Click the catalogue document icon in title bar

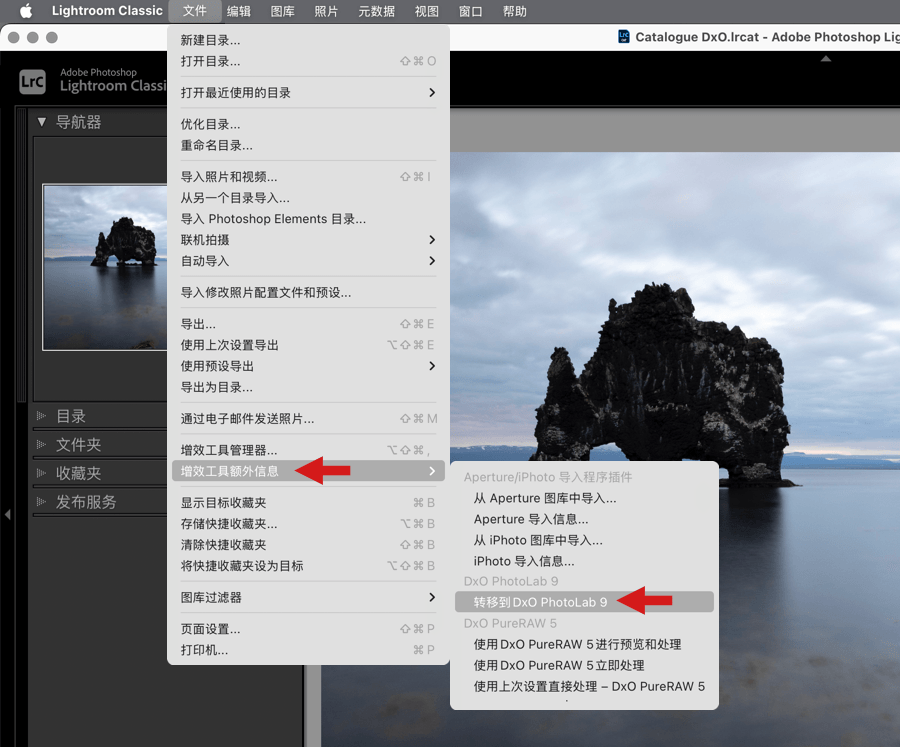coord(623,37)
